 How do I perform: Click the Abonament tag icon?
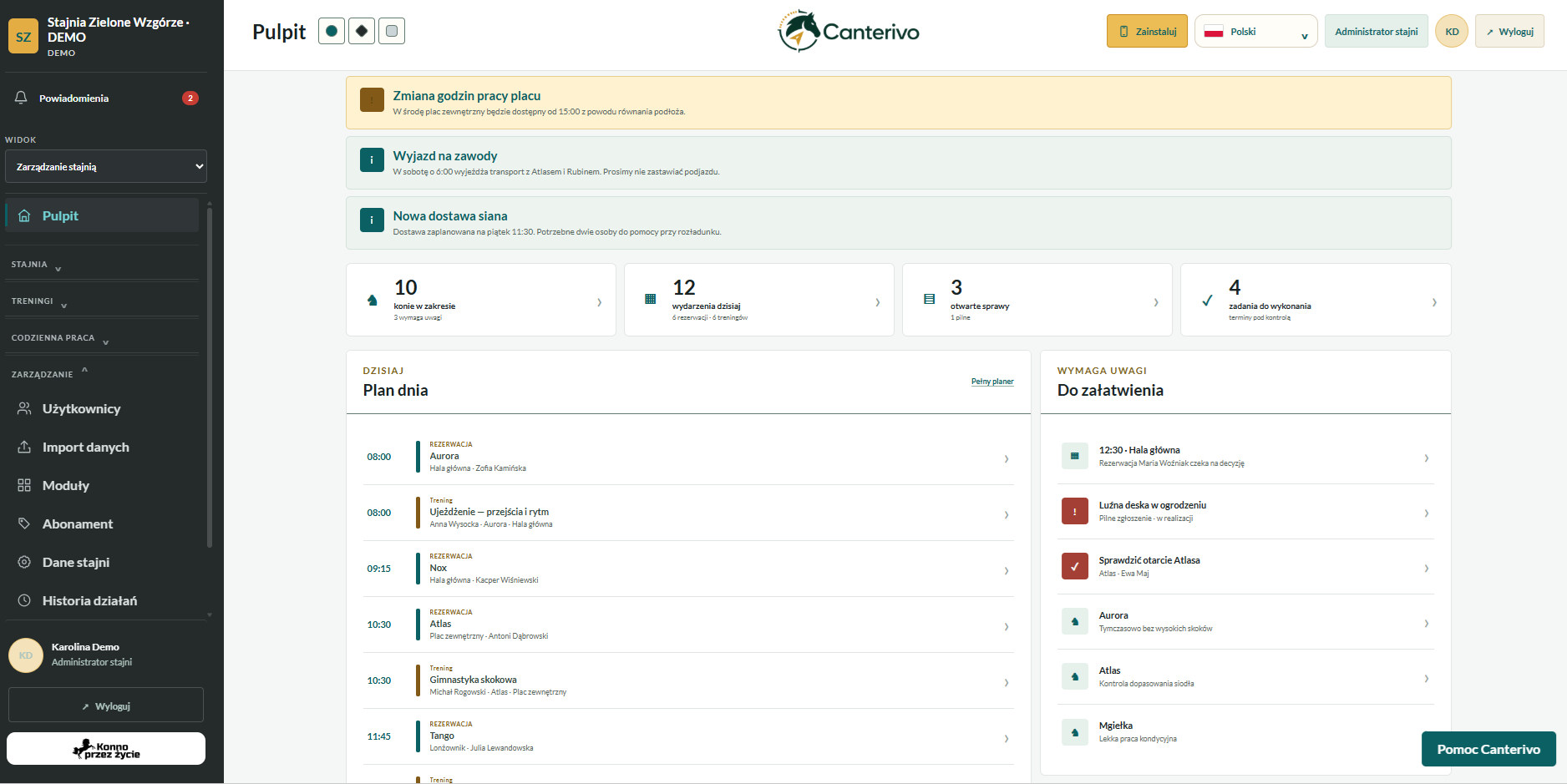tap(24, 524)
